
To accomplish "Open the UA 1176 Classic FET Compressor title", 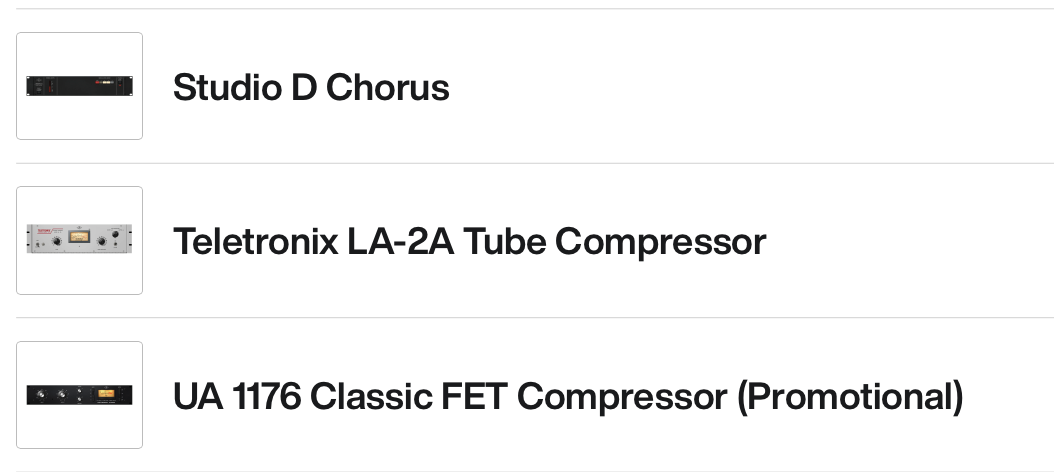I will pos(568,396).
